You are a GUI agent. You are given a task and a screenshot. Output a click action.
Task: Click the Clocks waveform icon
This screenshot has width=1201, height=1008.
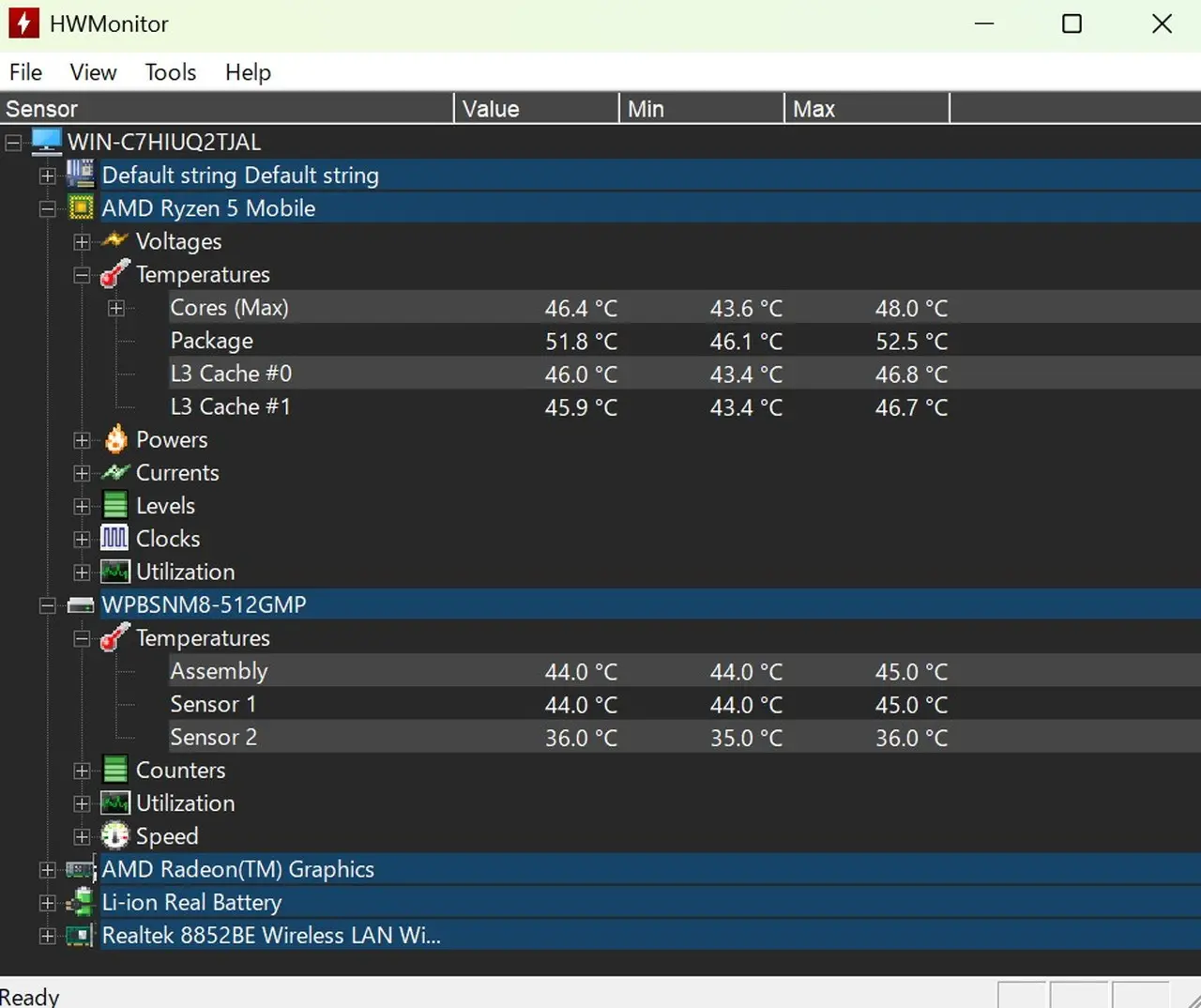click(x=114, y=539)
